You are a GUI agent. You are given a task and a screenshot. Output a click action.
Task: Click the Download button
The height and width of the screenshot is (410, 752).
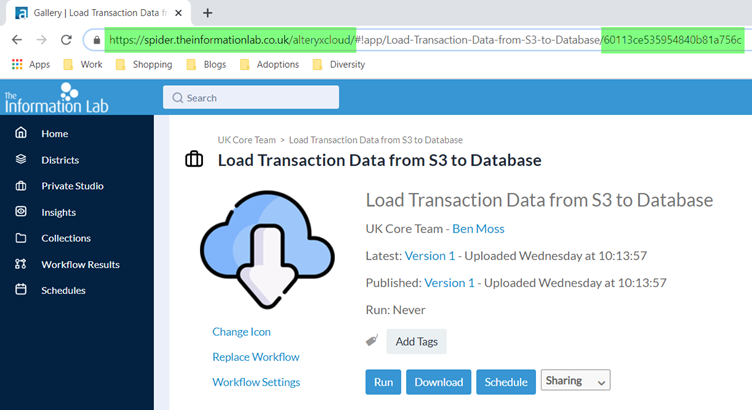click(x=439, y=382)
